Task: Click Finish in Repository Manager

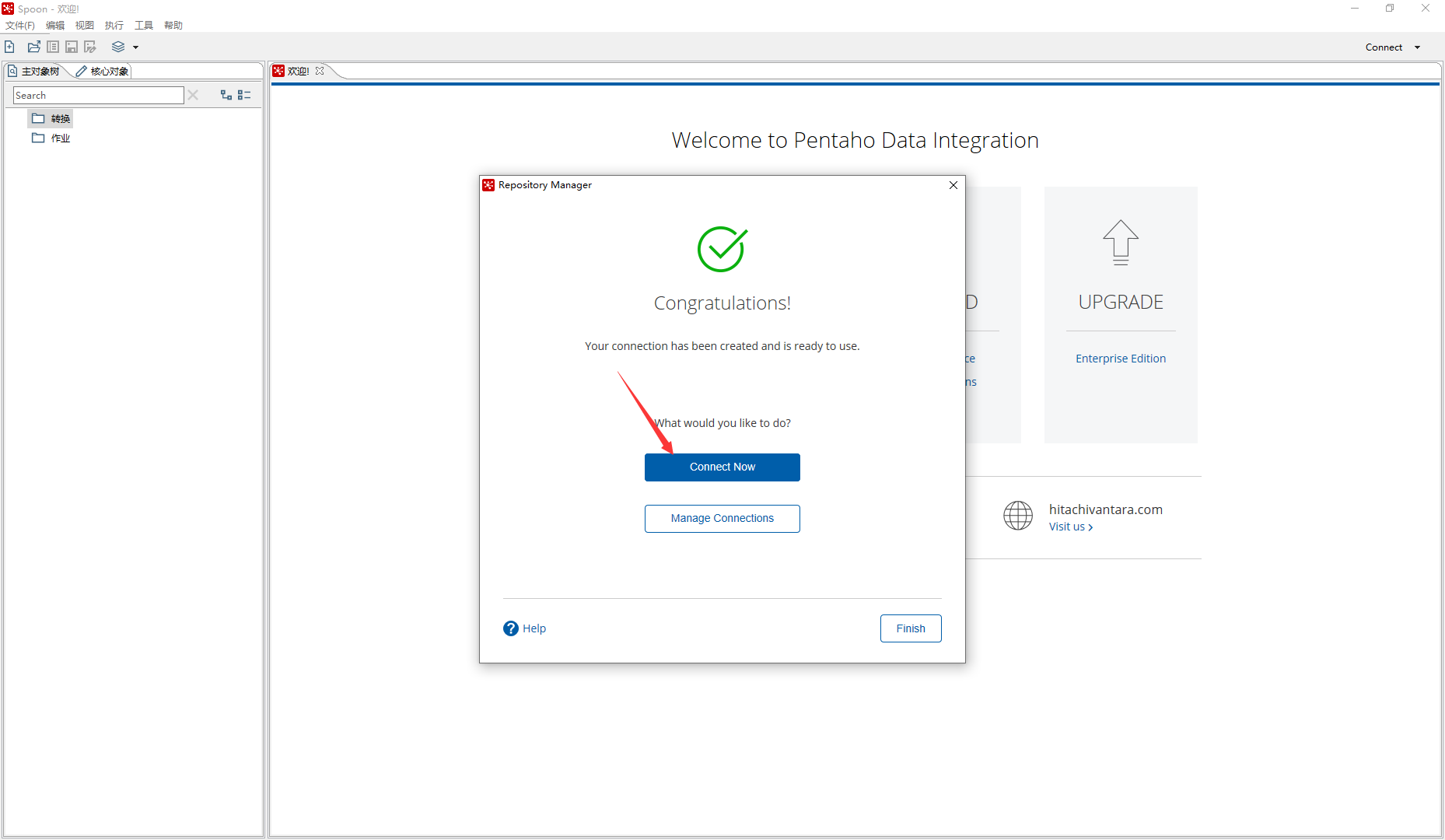Action: coord(911,628)
